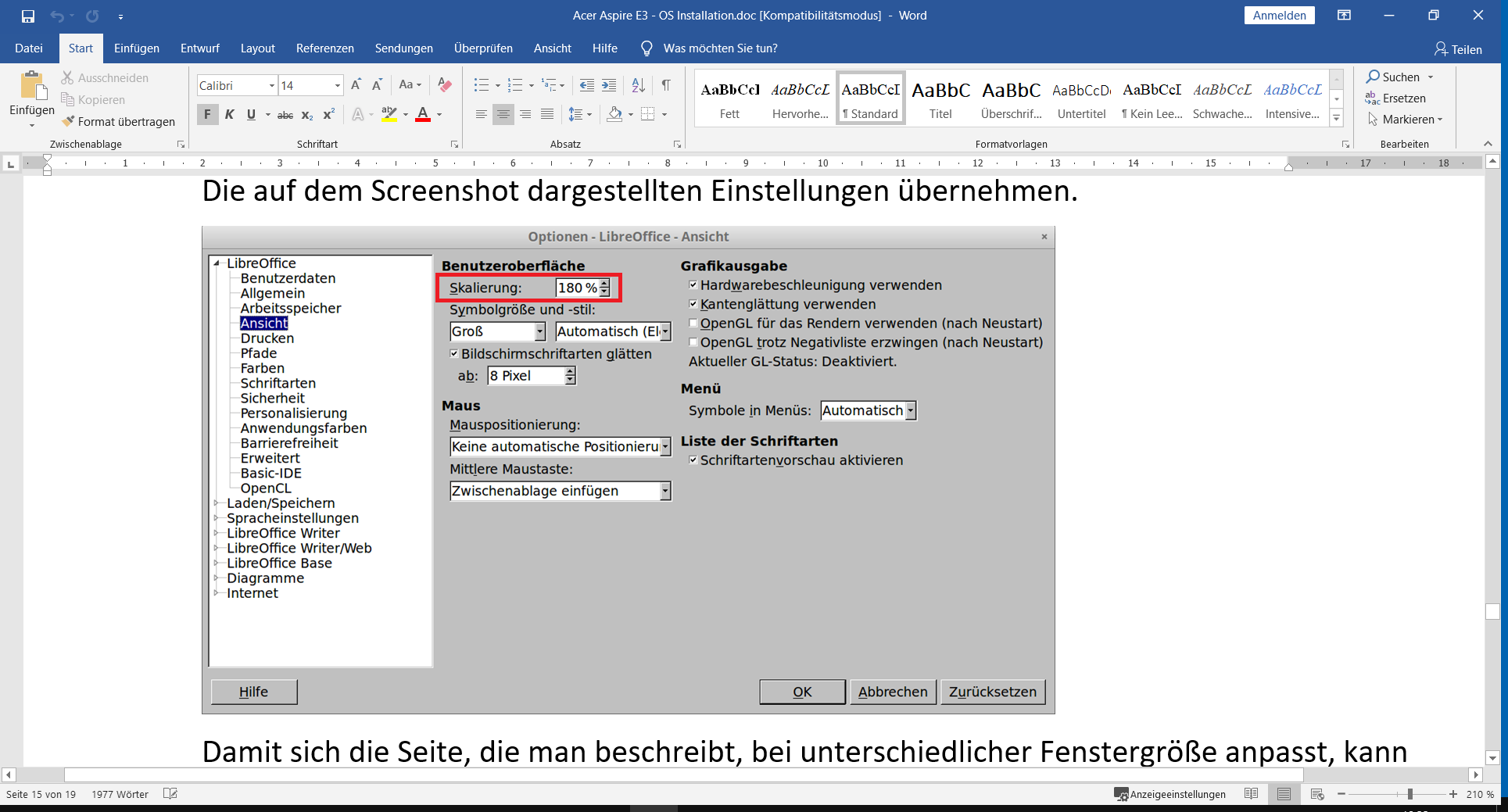Screen dimensions: 1508x812
Task: Switch to read mode view in status bar
Action: pos(1251,794)
